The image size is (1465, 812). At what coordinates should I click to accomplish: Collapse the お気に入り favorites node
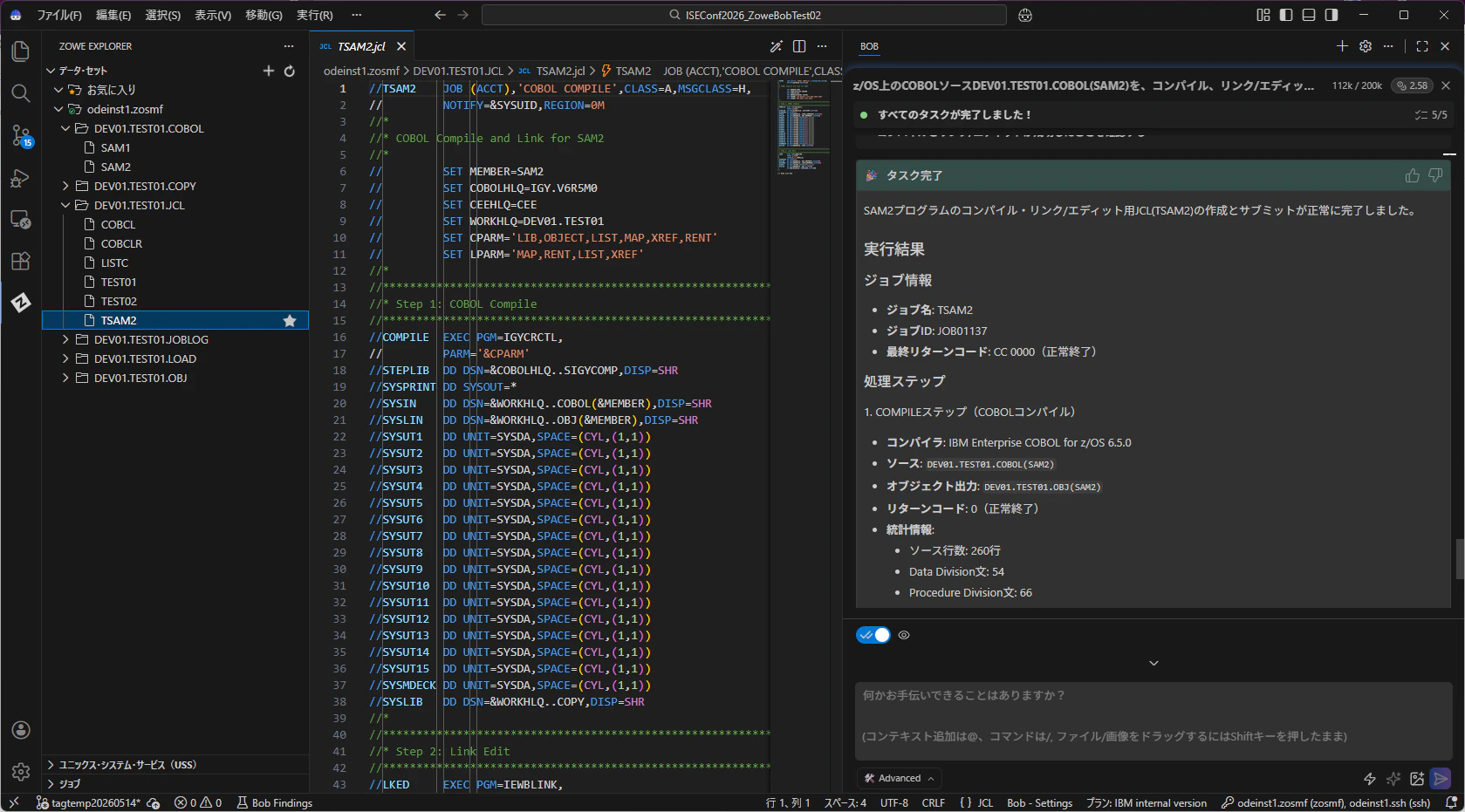coord(58,90)
